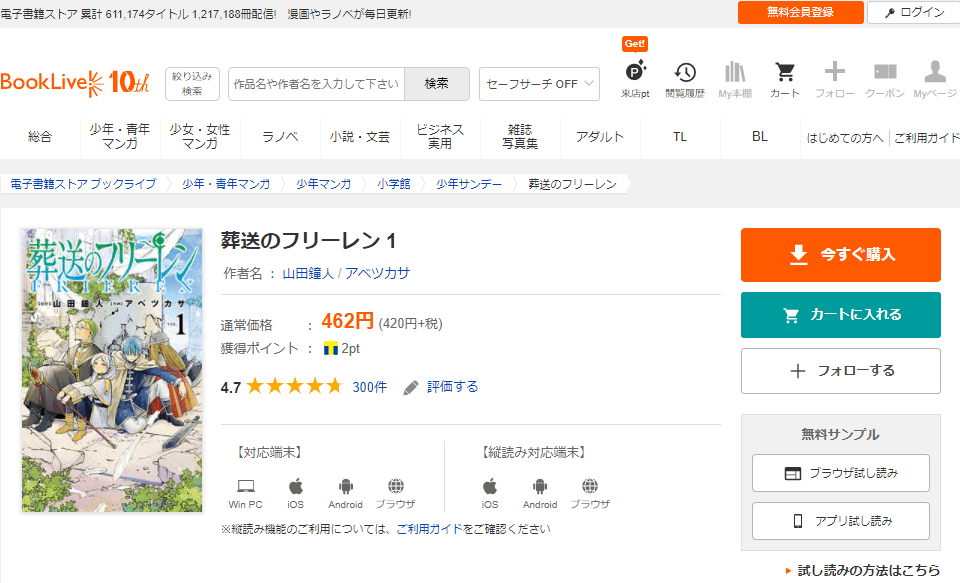Open the カート shopping cart icon
Screen dimensions: 960x583
[785, 73]
